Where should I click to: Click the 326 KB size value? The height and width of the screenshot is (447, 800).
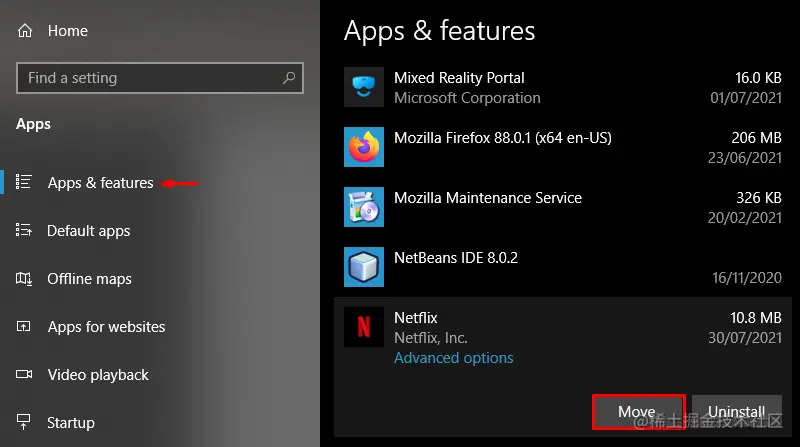[759, 197]
